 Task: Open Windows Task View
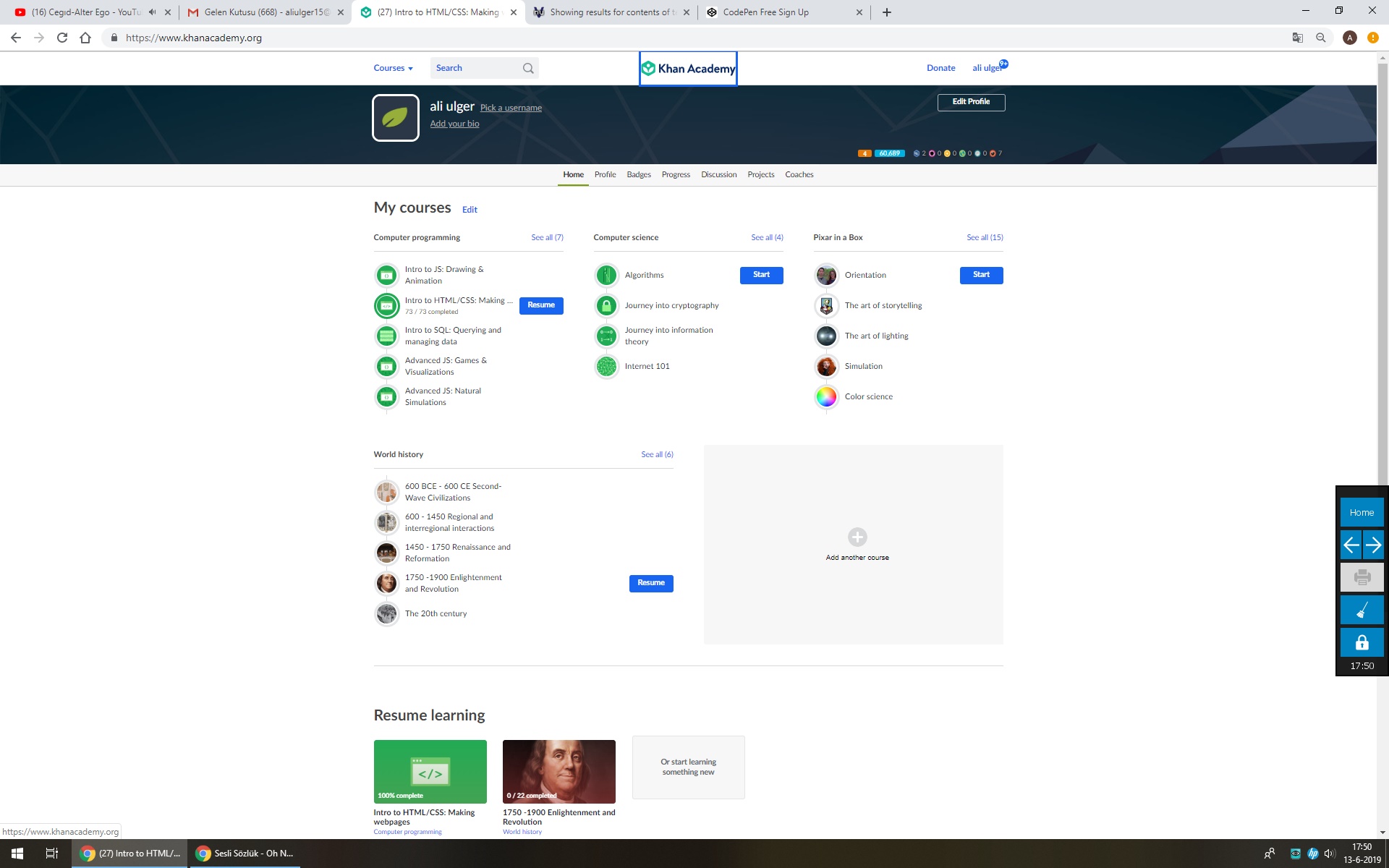tap(52, 854)
